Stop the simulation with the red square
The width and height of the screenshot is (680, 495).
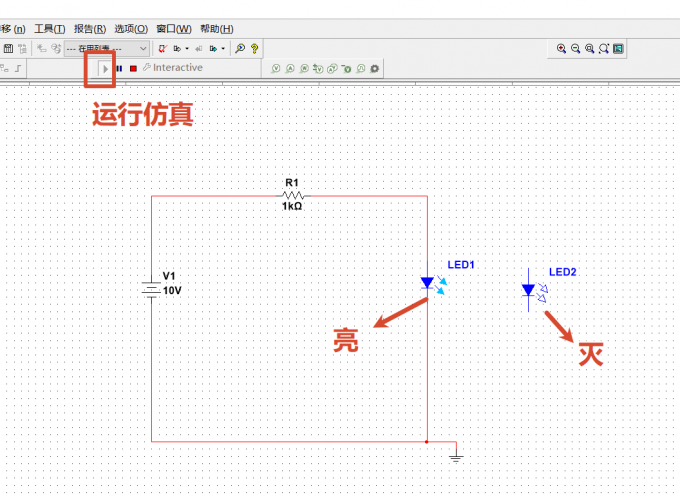pyautogui.click(x=133, y=69)
